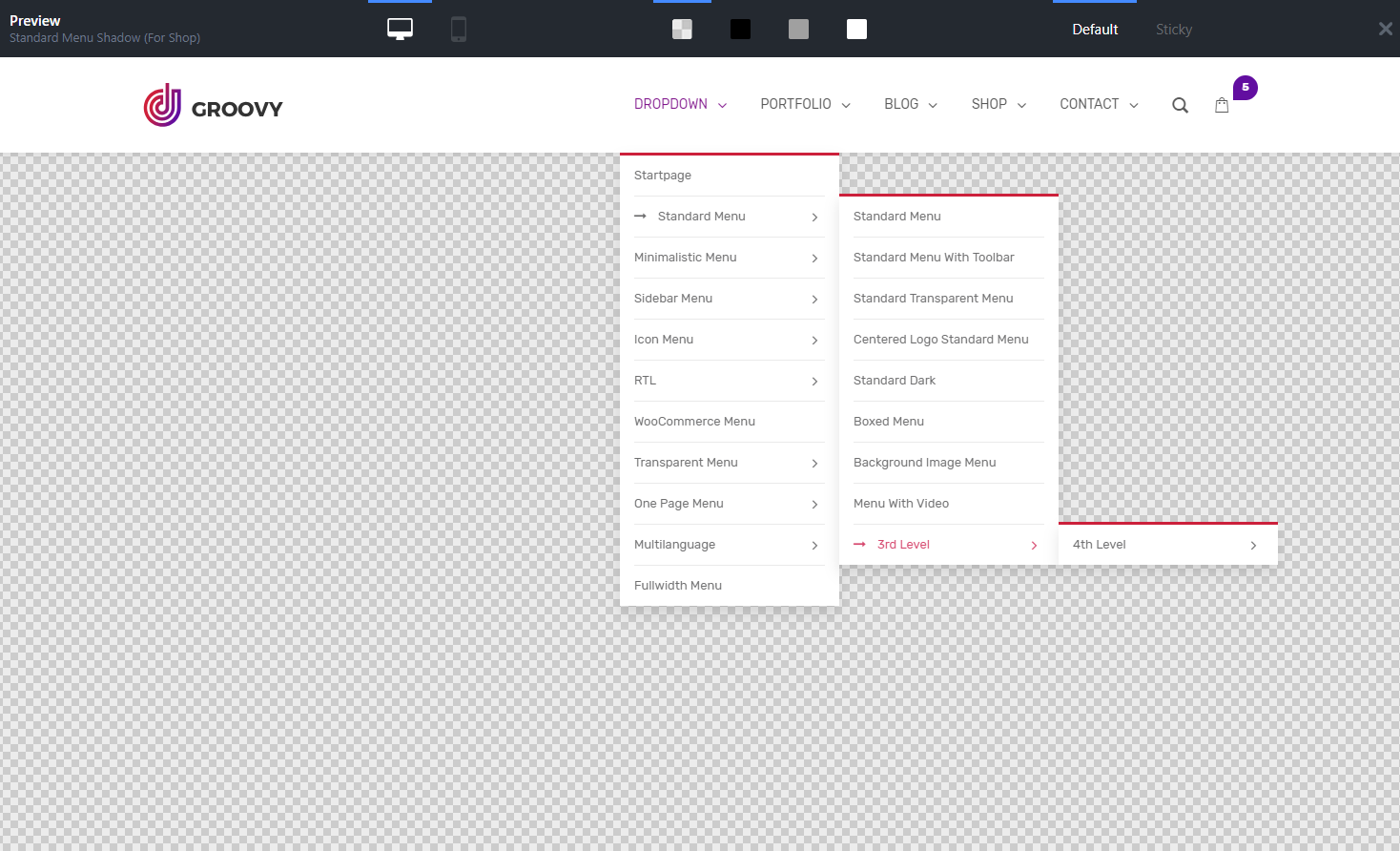
Task: Switch to mobile device preview icon
Action: coord(459,30)
